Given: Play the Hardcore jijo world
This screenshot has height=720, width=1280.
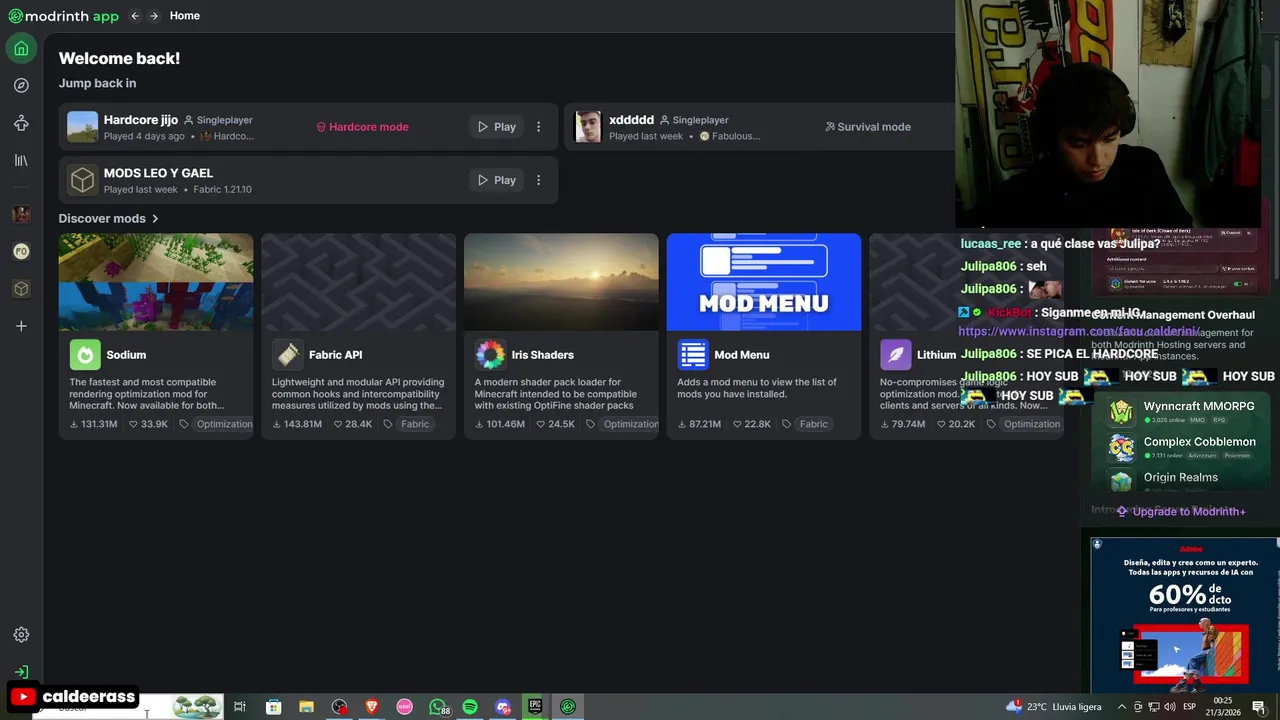Looking at the screenshot, I should [496, 127].
